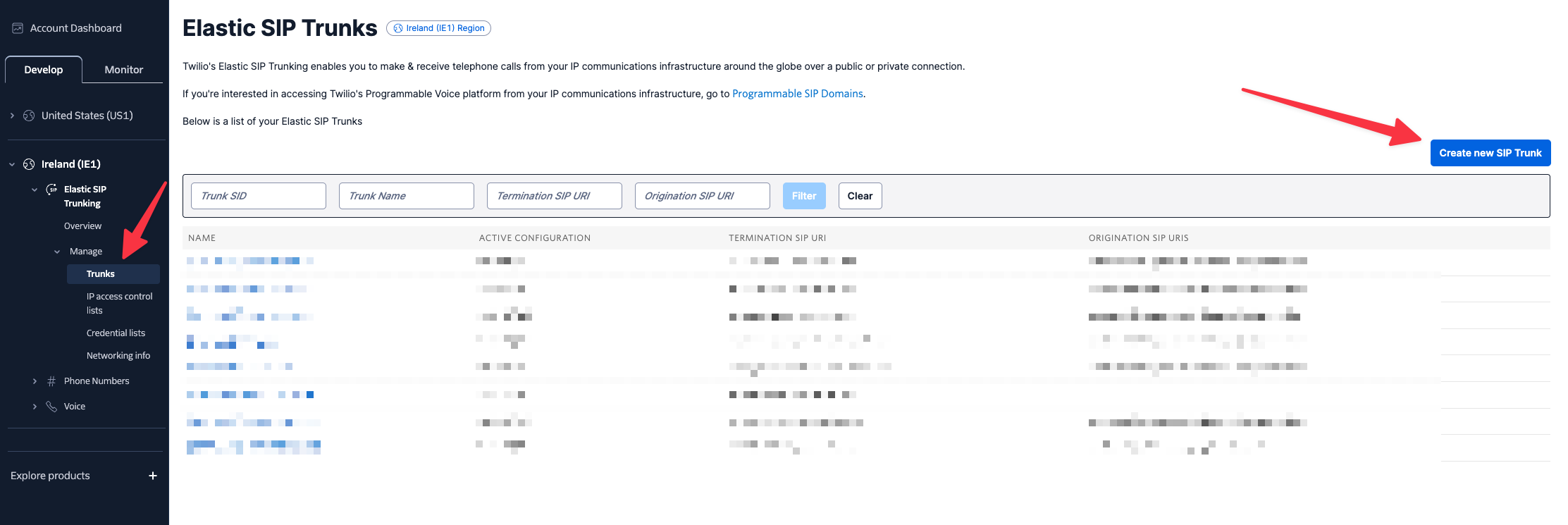
Task: Click the plus icon beside Explore products
Action: coord(153,476)
